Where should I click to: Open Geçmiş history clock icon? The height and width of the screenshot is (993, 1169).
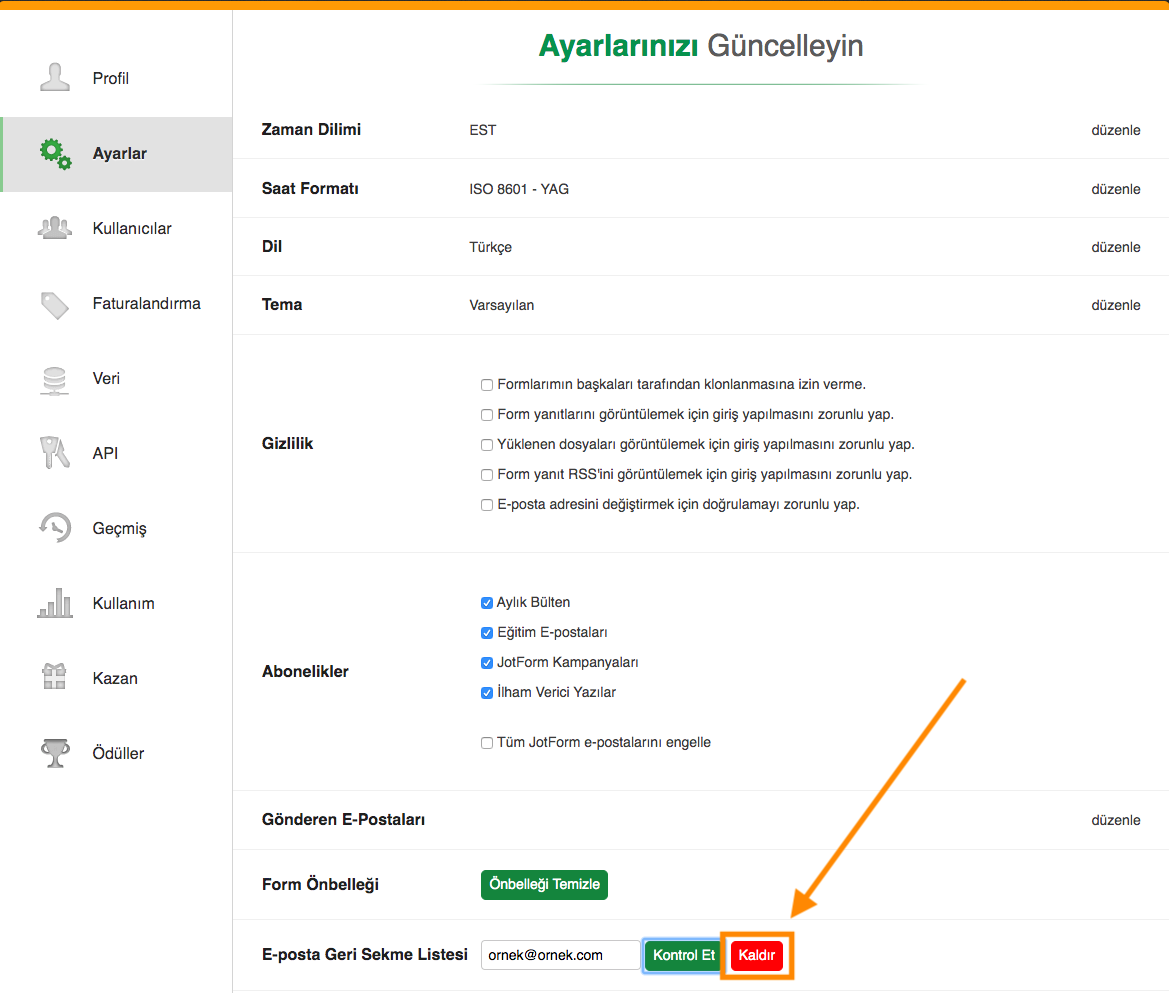(x=55, y=528)
